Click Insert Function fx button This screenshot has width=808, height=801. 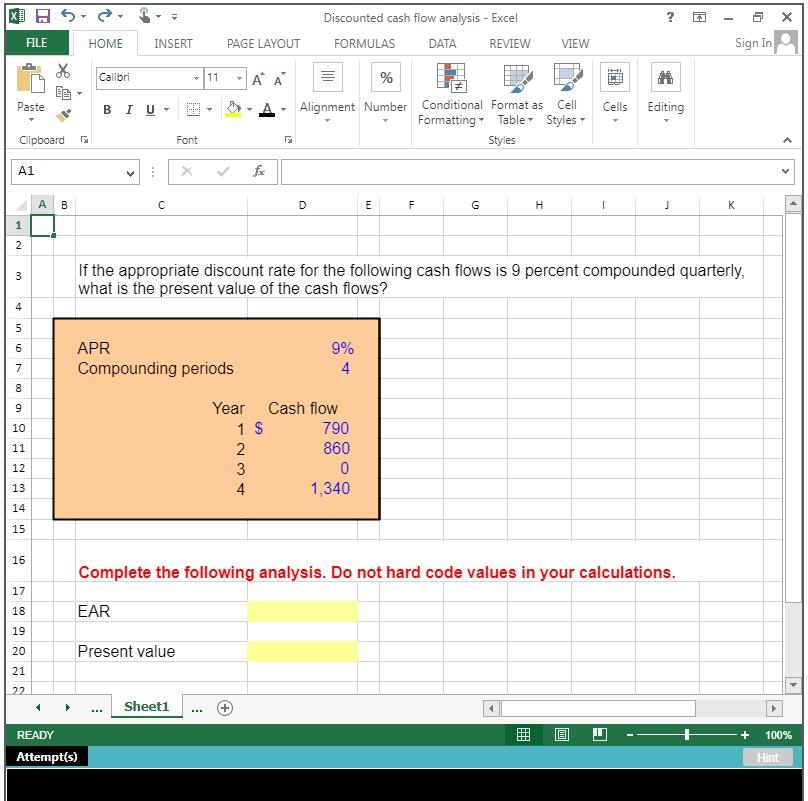259,171
